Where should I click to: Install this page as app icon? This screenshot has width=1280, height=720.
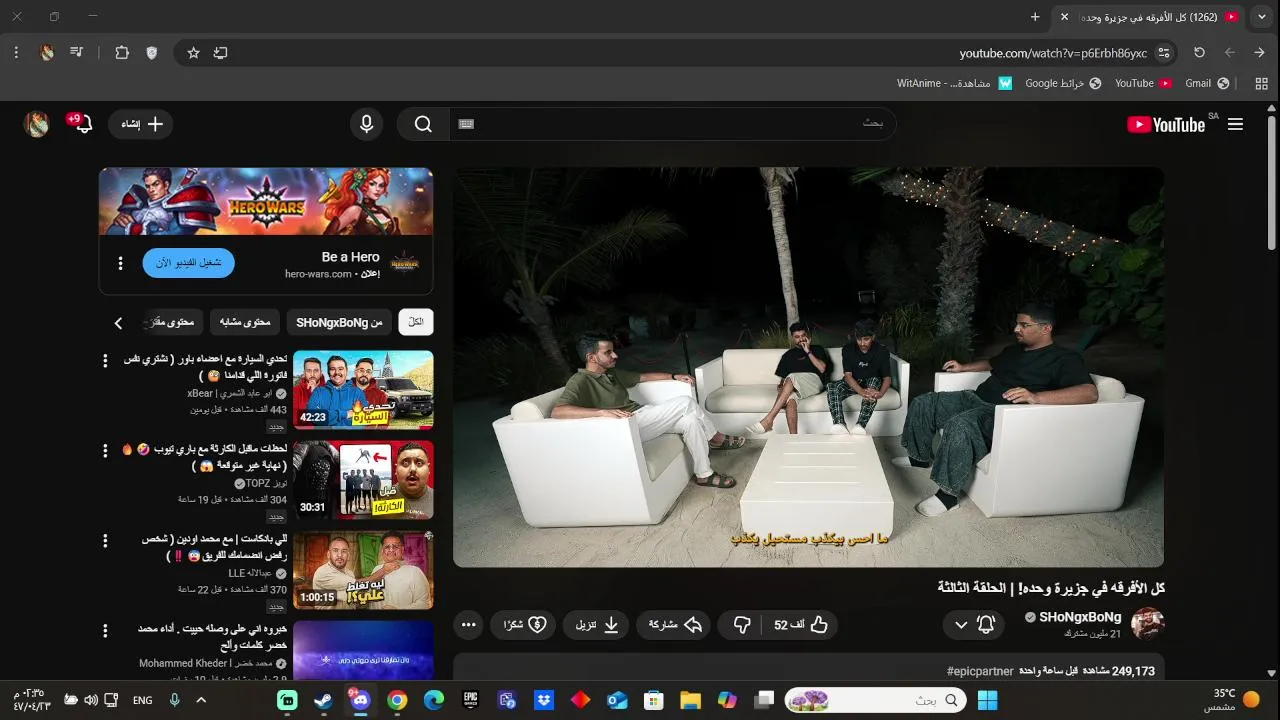[x=221, y=53]
